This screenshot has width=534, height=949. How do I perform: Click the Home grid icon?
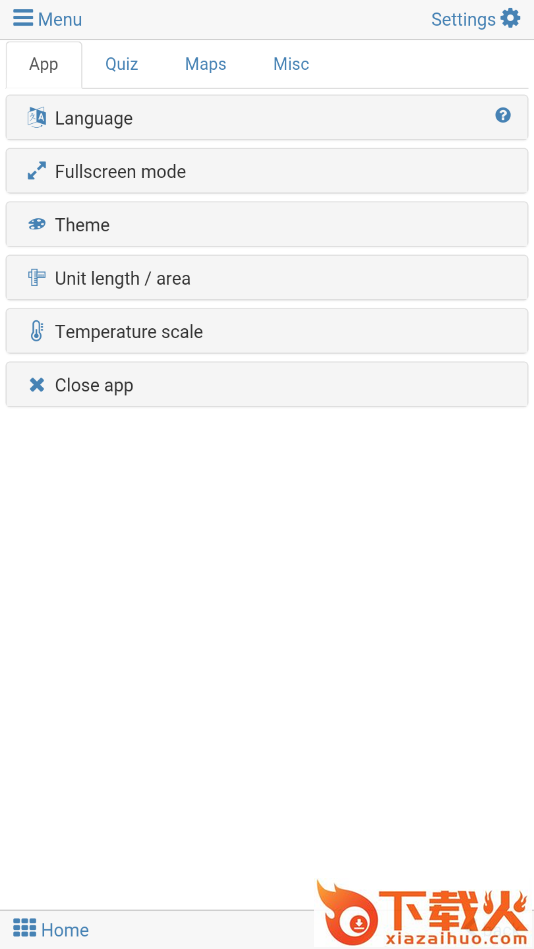pyautogui.click(x=25, y=928)
